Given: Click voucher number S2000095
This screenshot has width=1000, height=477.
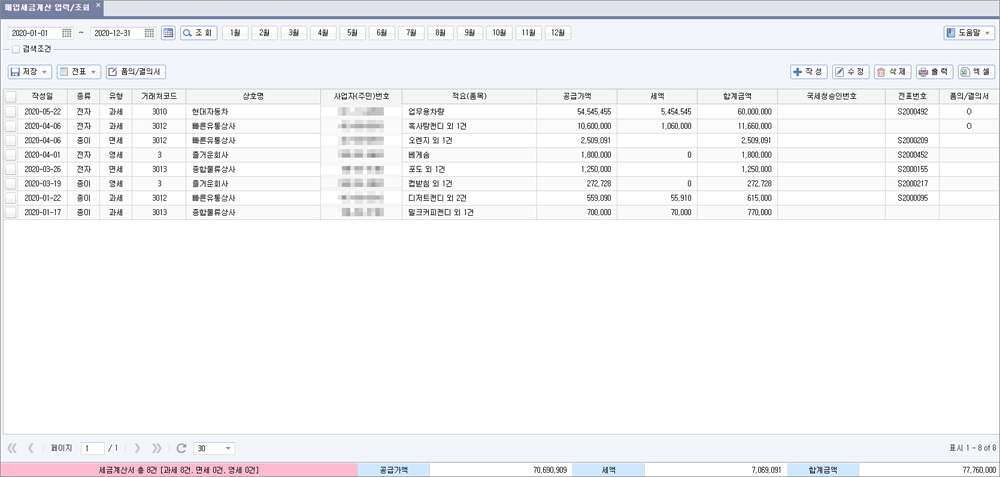Looking at the screenshot, I should coord(912,198).
